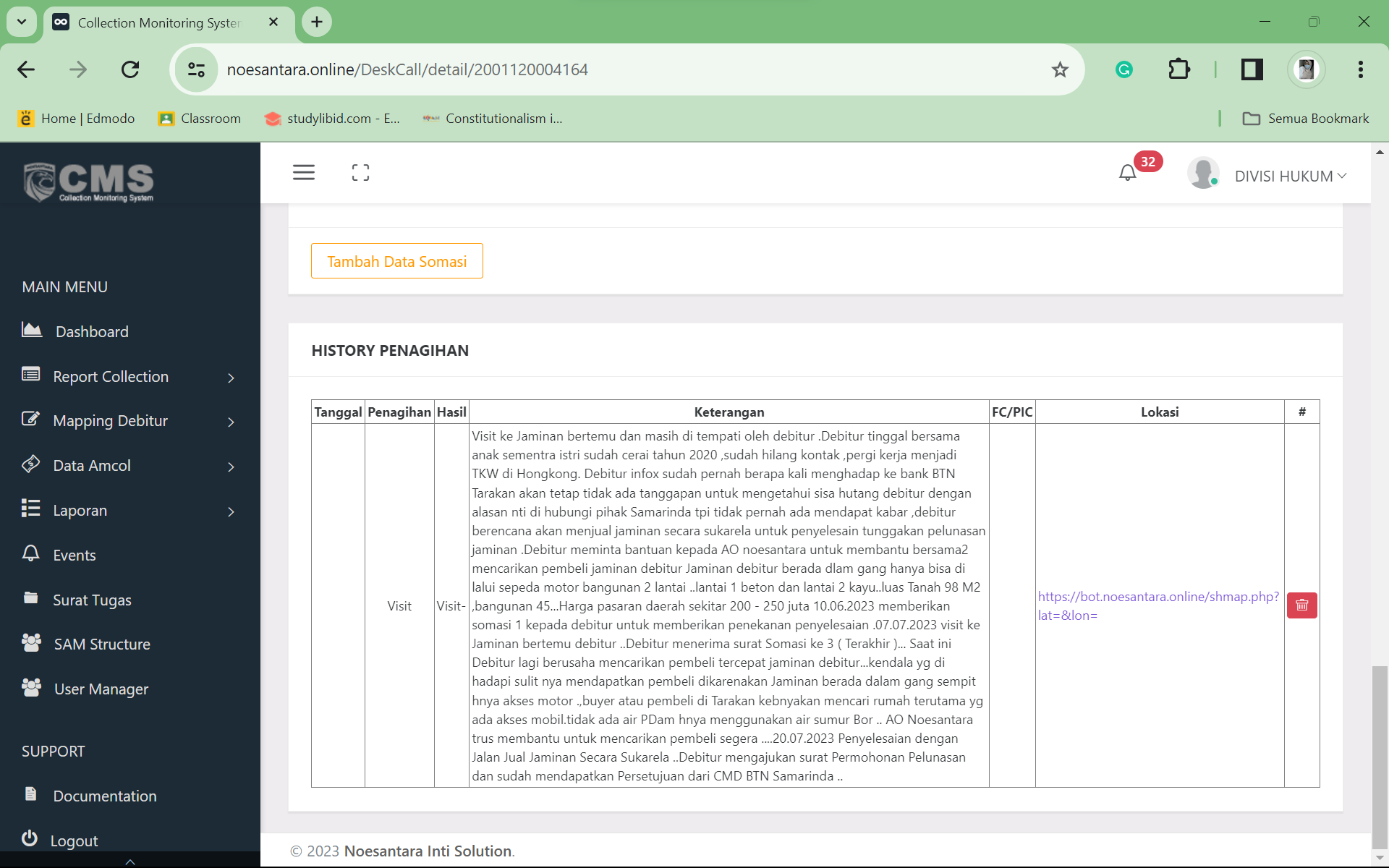Bookmark this page with the star icon
The height and width of the screenshot is (868, 1389).
coord(1060,69)
